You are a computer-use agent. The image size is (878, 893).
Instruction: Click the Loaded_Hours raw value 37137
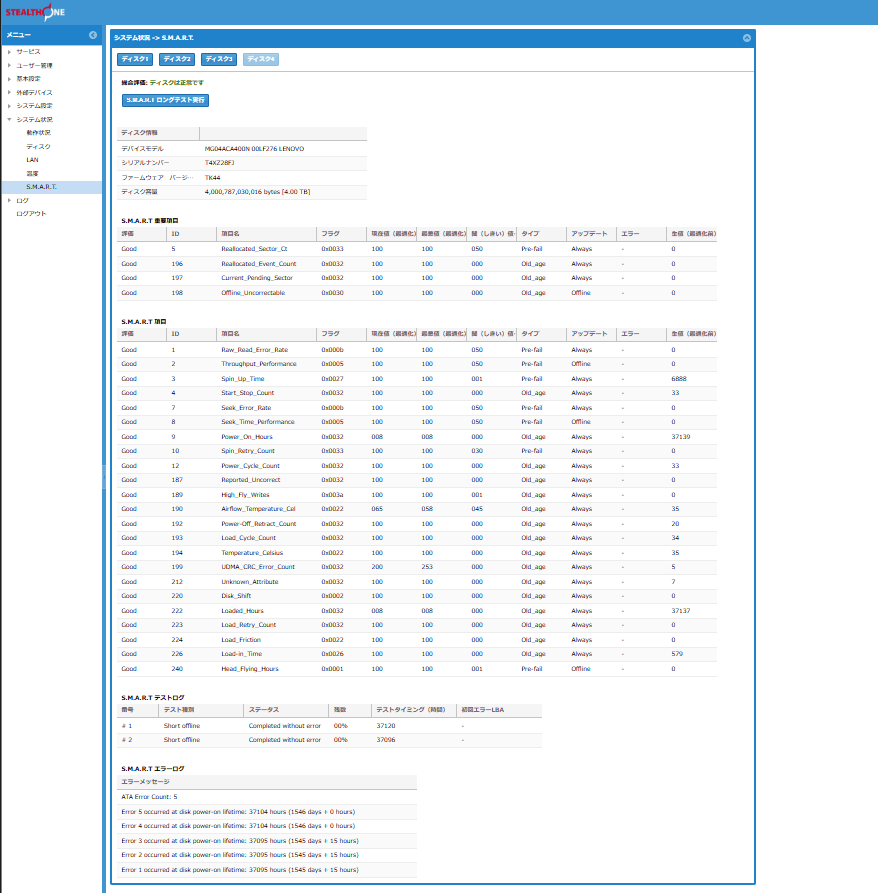680,611
